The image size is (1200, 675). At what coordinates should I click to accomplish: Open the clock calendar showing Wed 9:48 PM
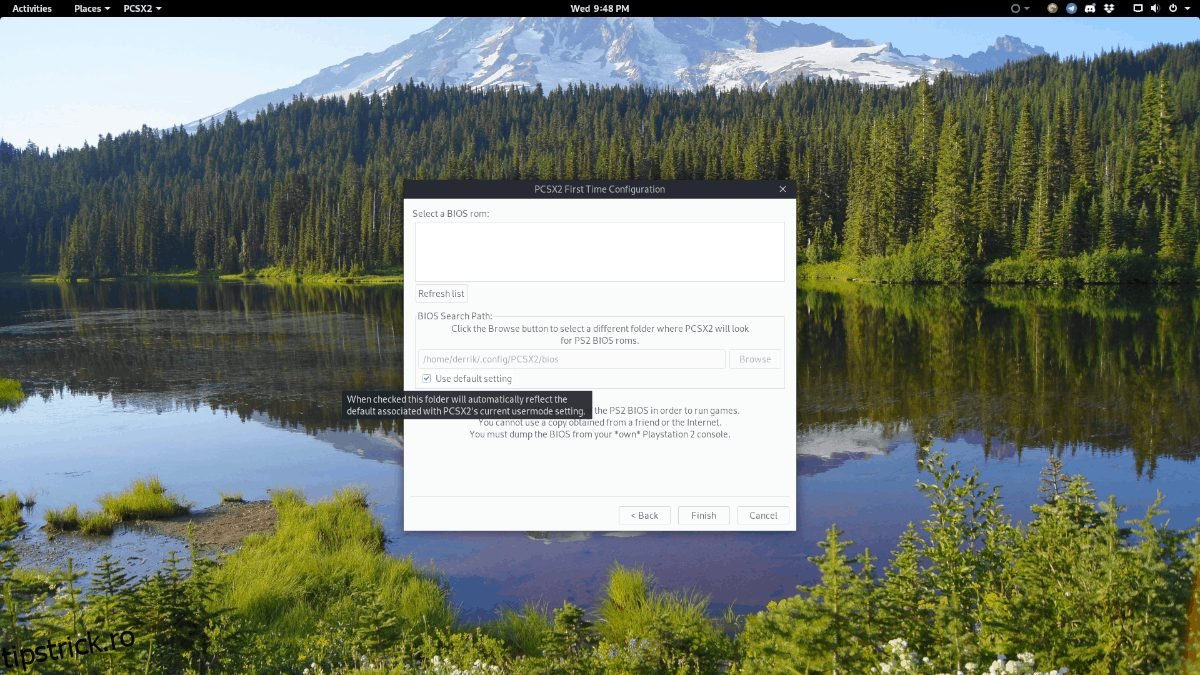pos(599,8)
